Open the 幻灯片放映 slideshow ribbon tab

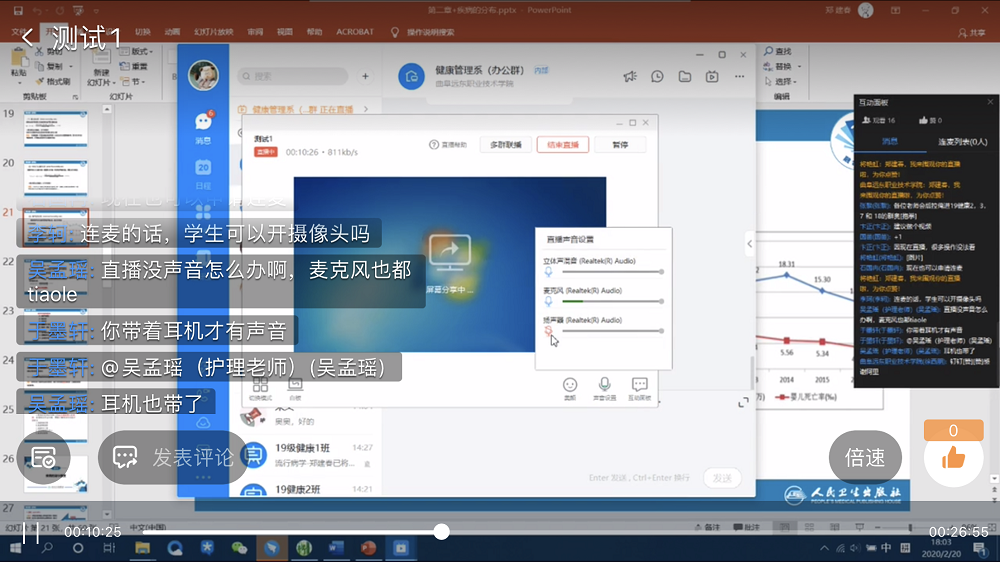pos(214,32)
